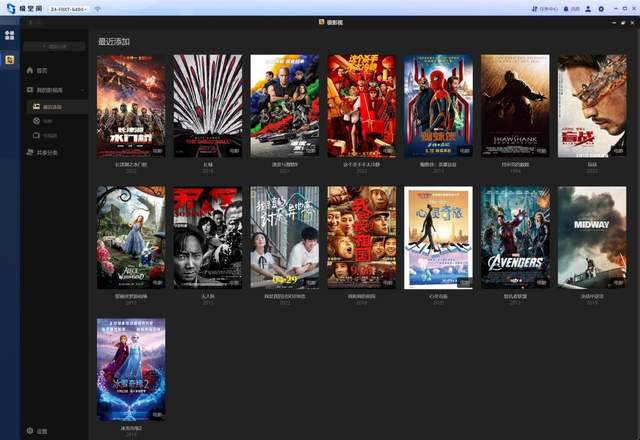Go to Home in the sidebar
The image size is (640, 440).
click(x=37, y=71)
